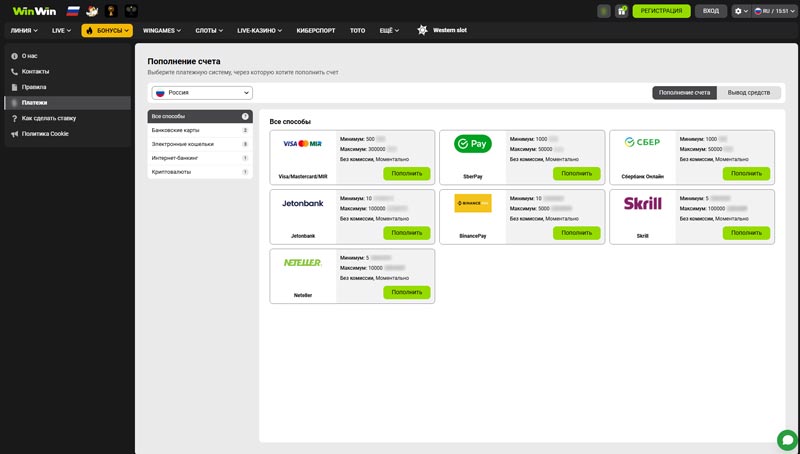Filter by Криптовалюты
The image size is (800, 454).
(200, 172)
